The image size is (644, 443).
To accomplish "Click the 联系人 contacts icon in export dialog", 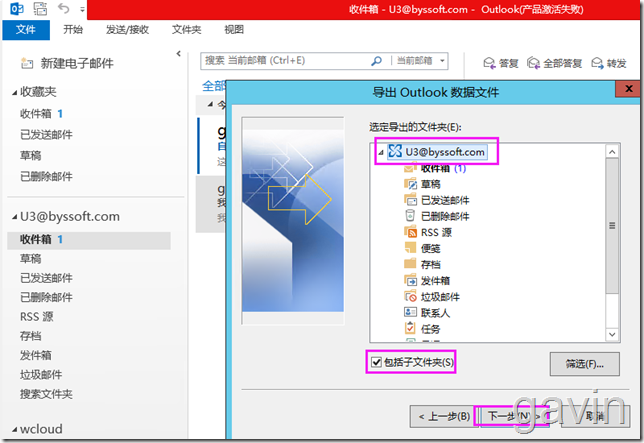I will coord(410,312).
